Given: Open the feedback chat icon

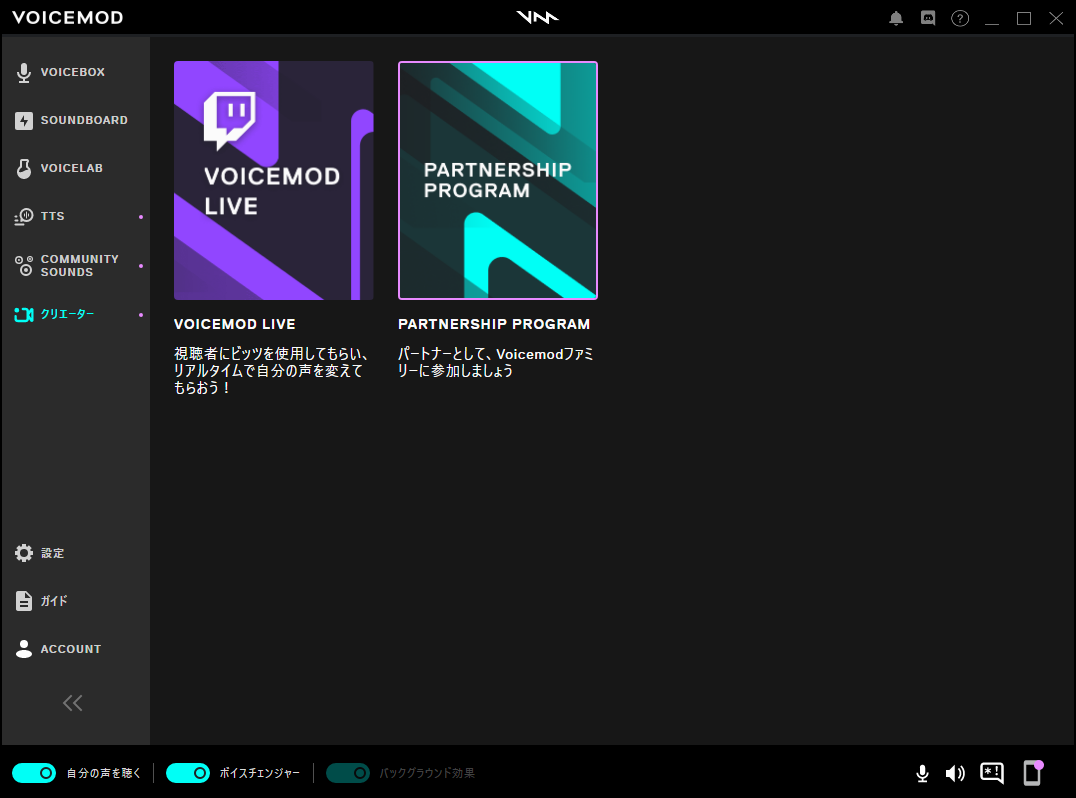Looking at the screenshot, I should [x=992, y=773].
